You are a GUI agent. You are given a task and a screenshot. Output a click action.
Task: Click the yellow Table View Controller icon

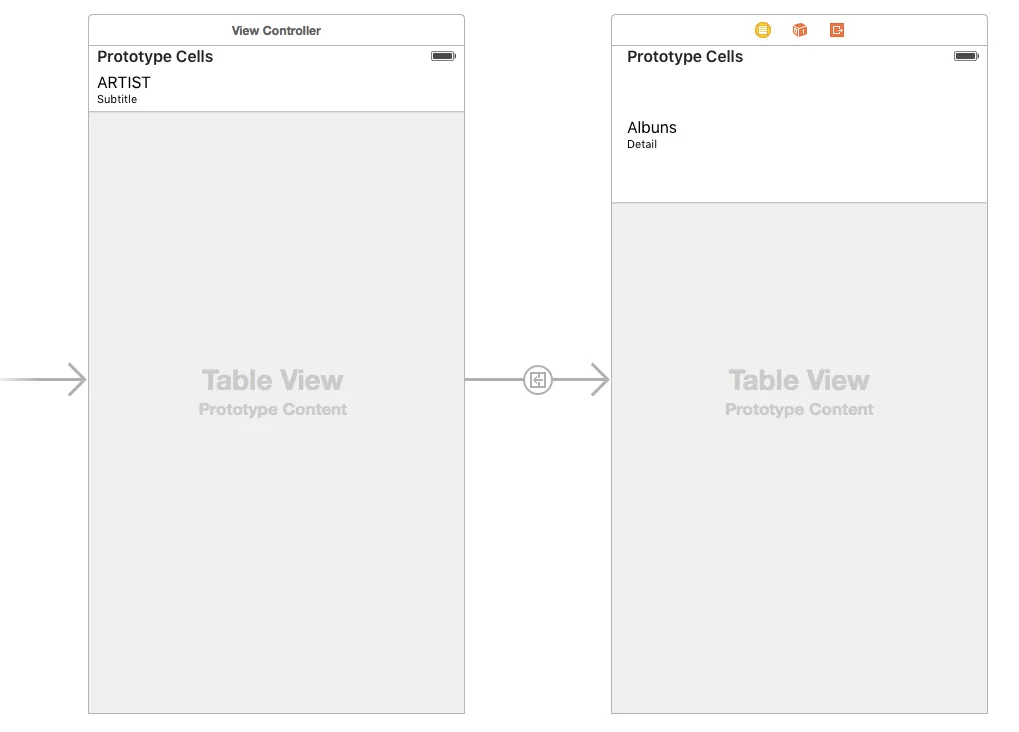pyautogui.click(x=763, y=30)
